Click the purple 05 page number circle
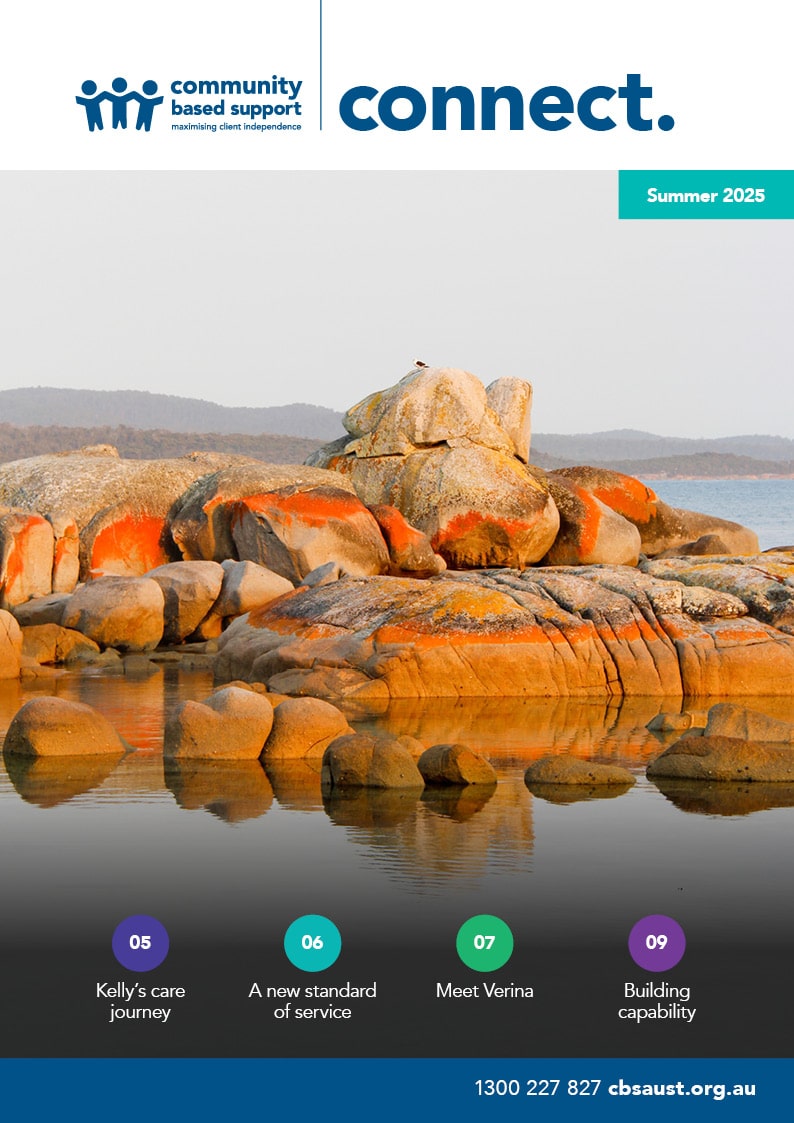The width and height of the screenshot is (794, 1123). 140,943
